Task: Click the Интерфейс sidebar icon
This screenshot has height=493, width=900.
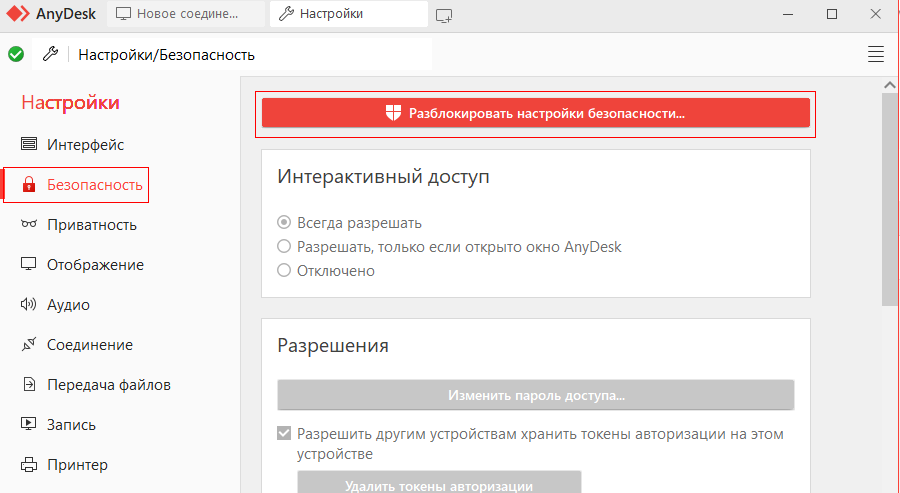Action: (x=29, y=145)
